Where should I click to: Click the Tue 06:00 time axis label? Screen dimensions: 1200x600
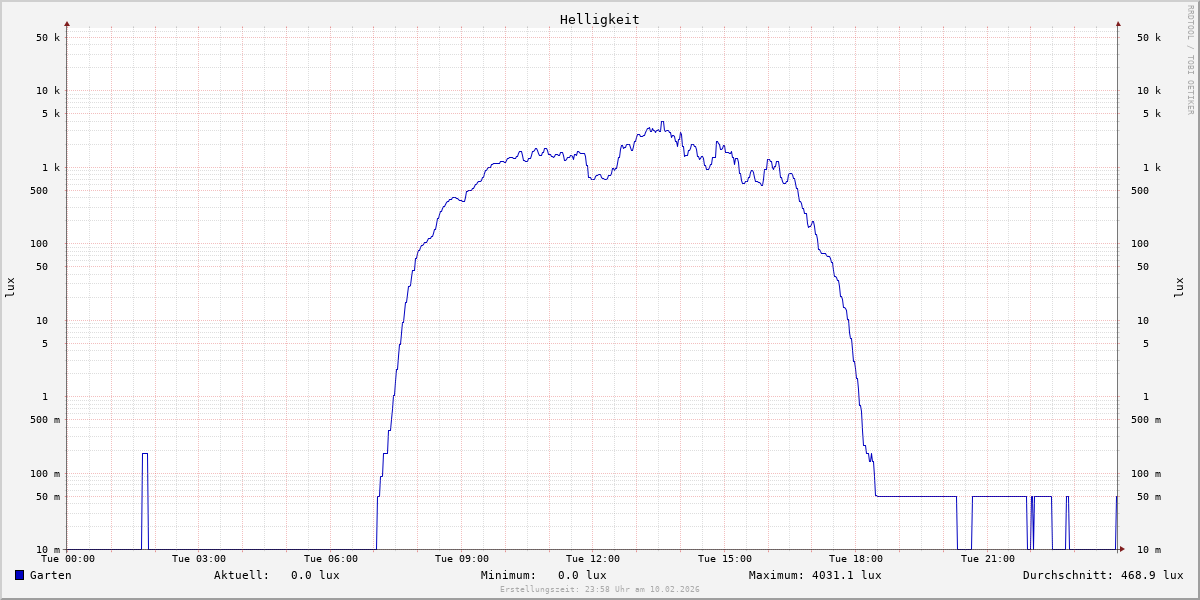coord(331,559)
